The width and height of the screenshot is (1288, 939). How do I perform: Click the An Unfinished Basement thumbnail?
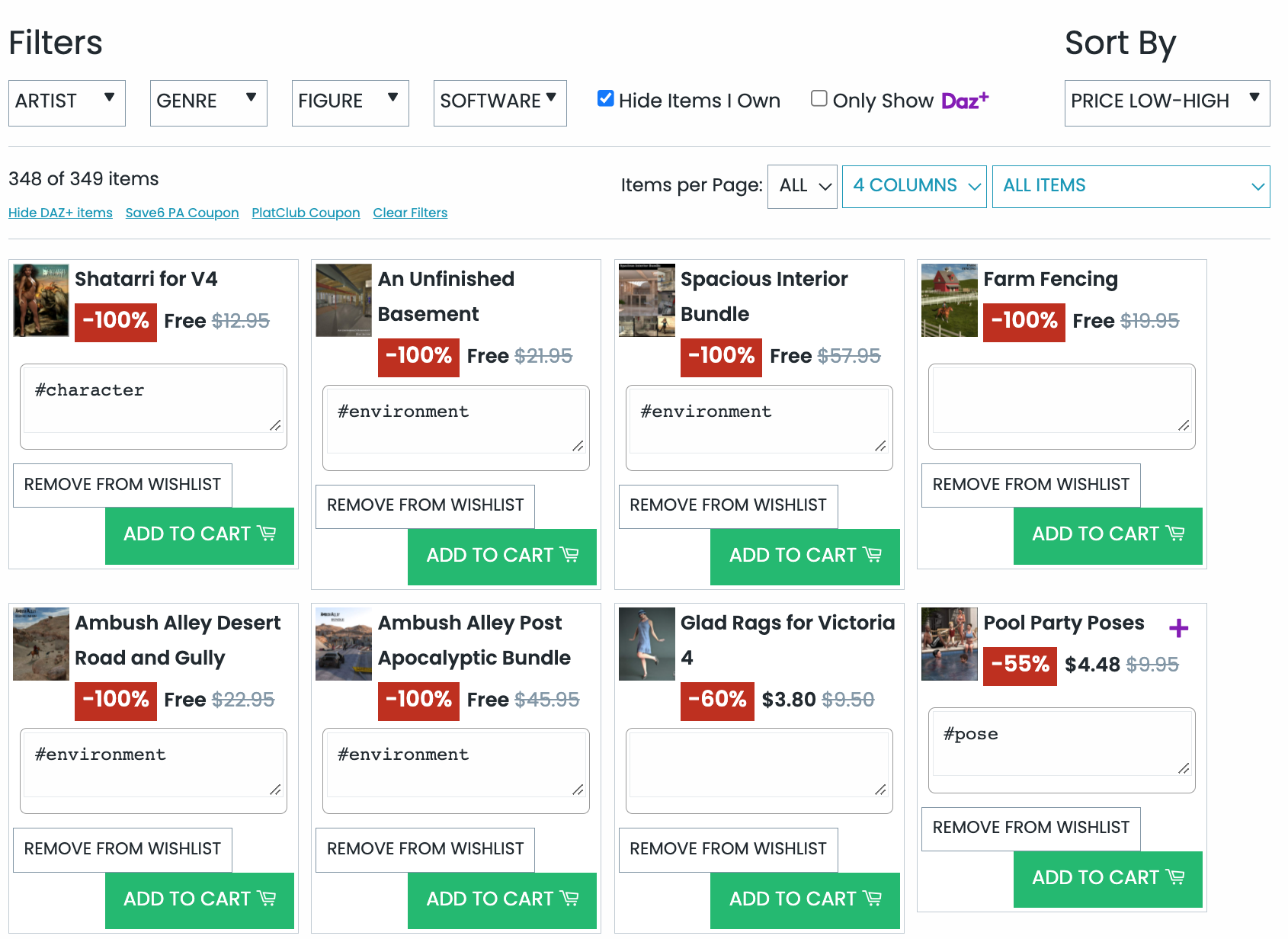pyautogui.click(x=344, y=300)
